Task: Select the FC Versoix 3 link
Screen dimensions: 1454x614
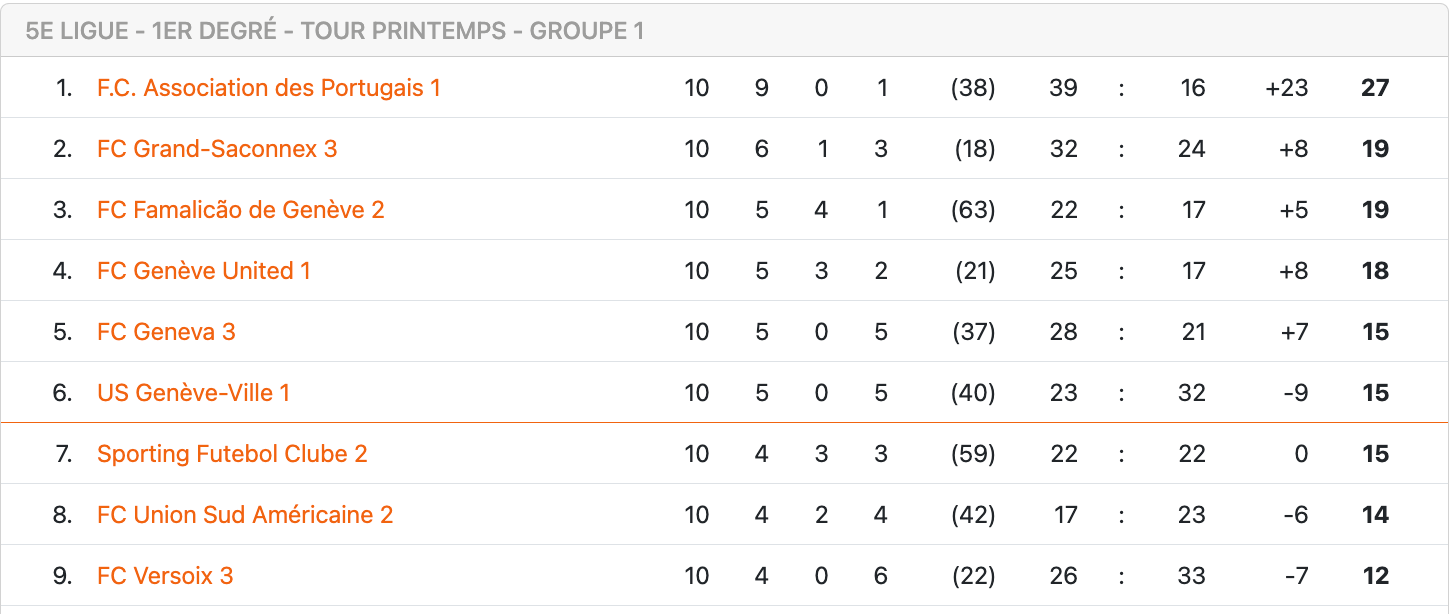Action: (165, 576)
